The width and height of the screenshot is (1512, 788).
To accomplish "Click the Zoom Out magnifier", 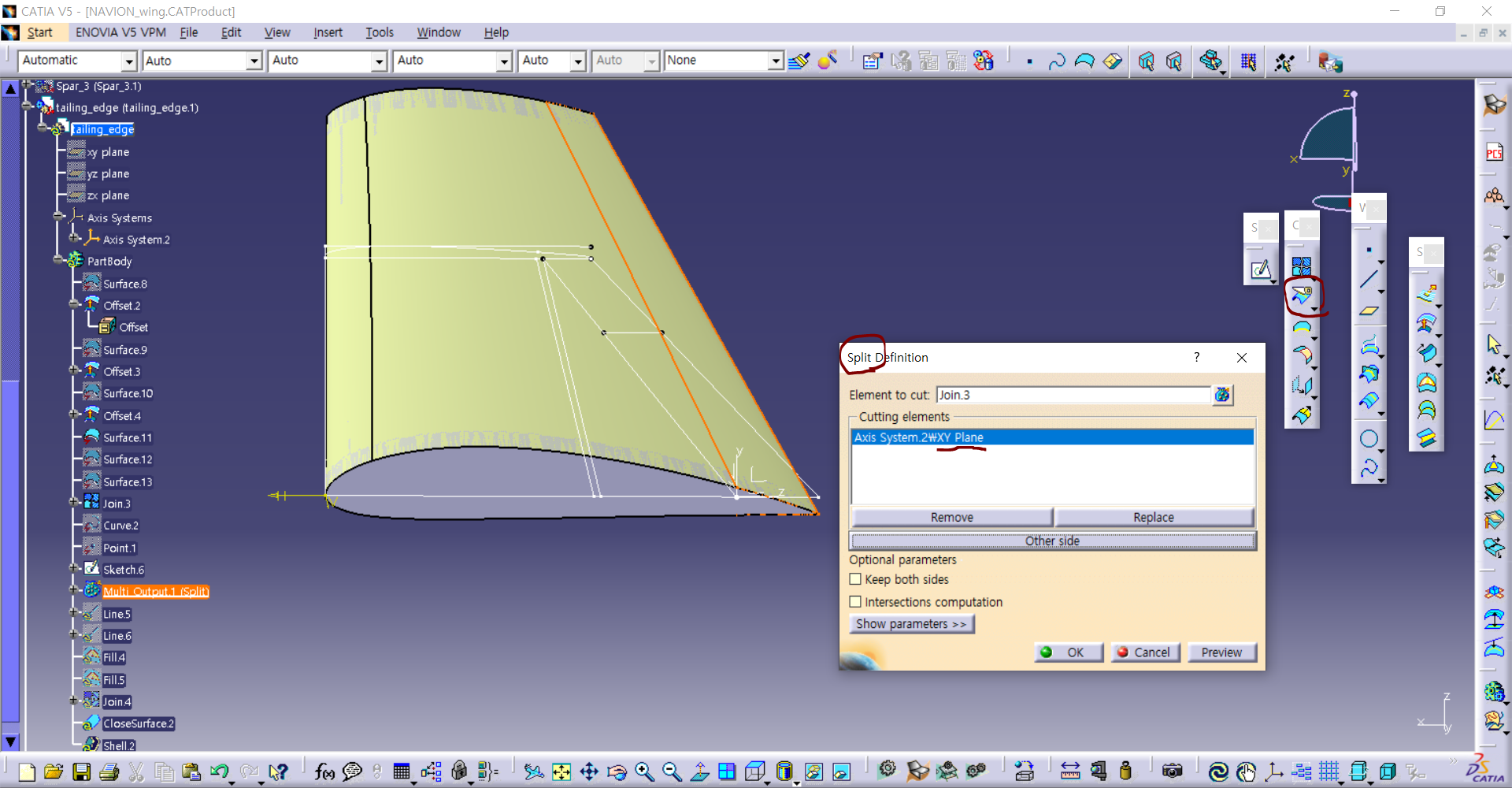I will (x=672, y=771).
